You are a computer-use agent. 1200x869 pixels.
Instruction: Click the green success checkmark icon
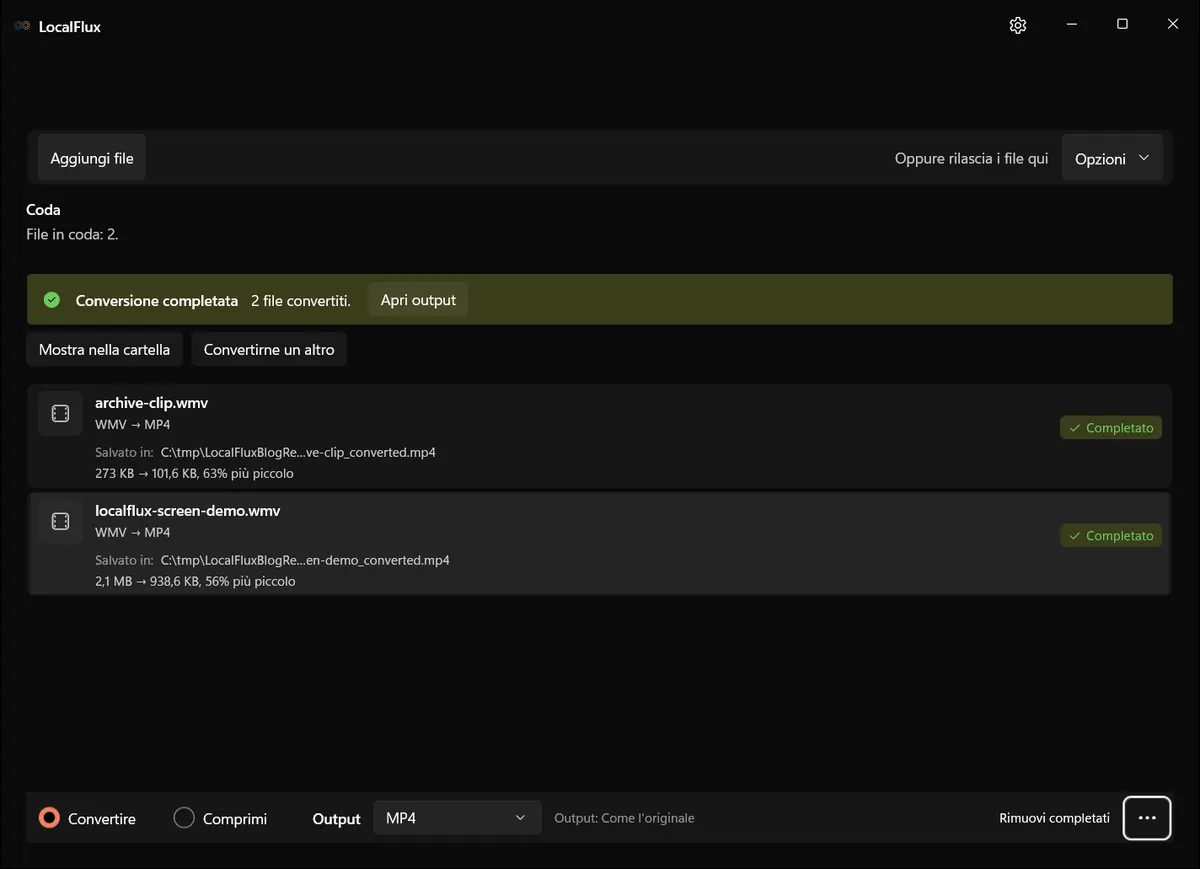[x=52, y=300]
